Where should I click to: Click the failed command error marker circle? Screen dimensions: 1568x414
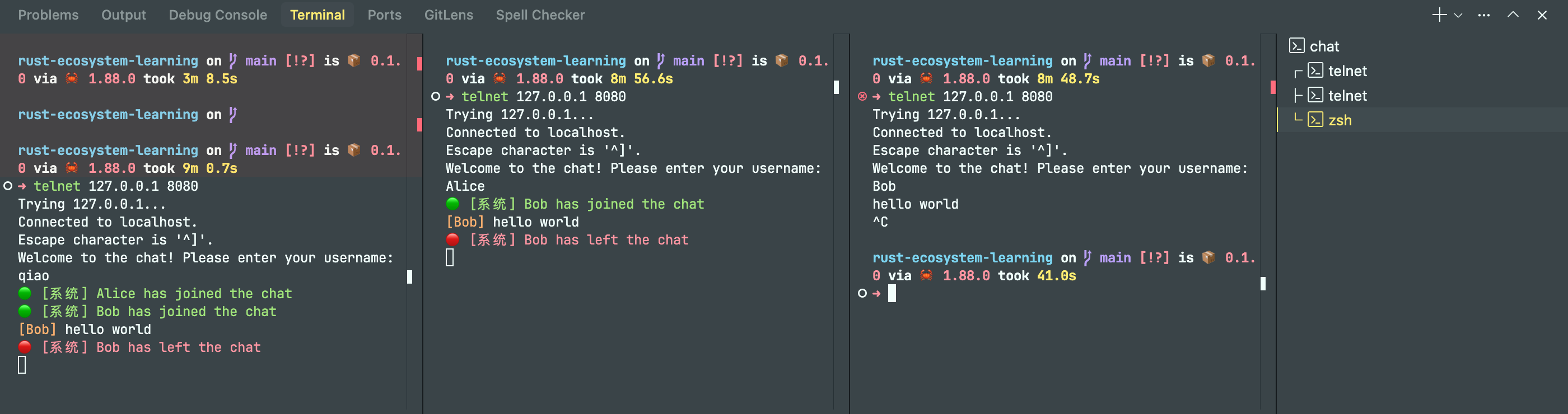click(862, 97)
